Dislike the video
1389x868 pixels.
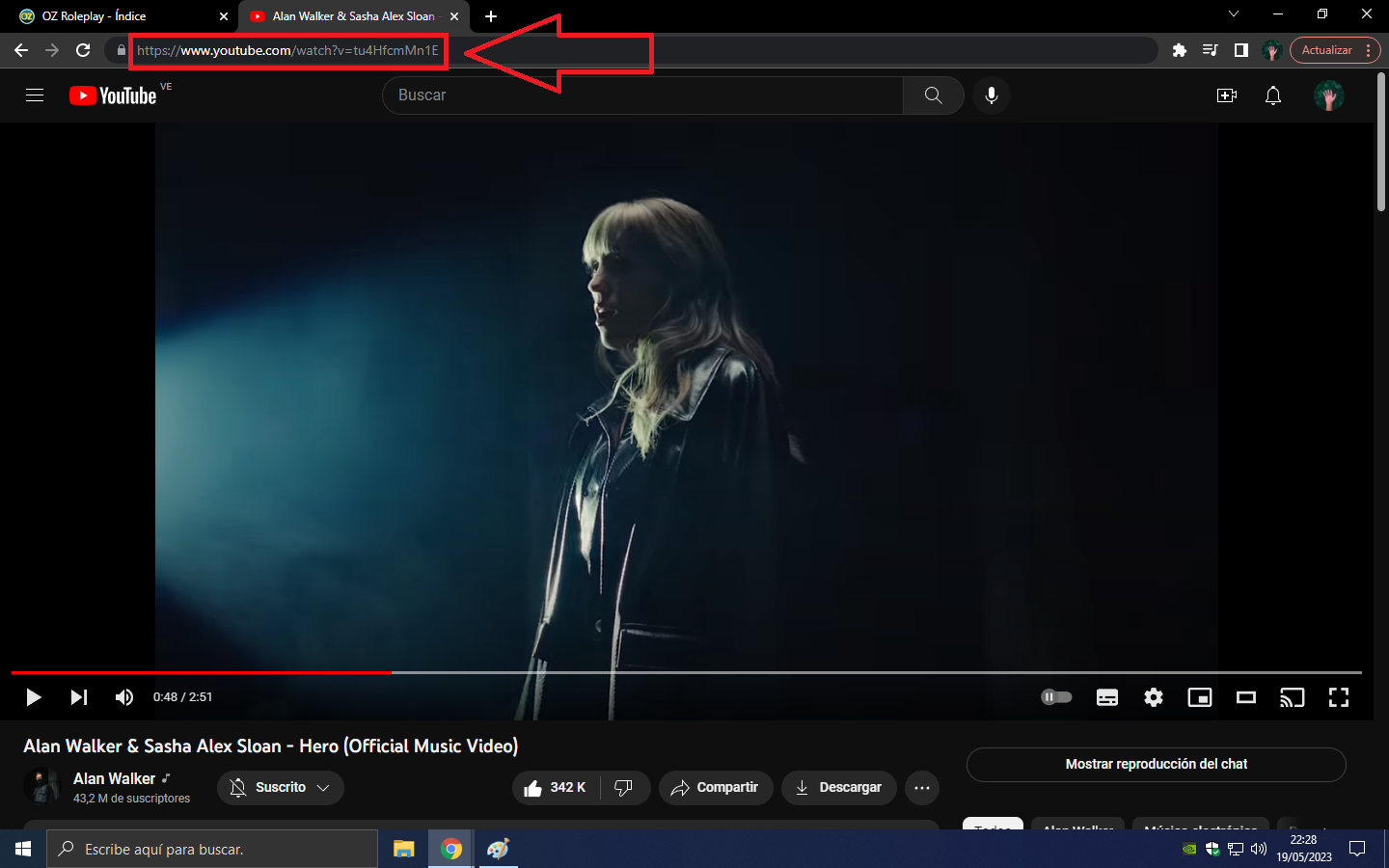coord(625,788)
